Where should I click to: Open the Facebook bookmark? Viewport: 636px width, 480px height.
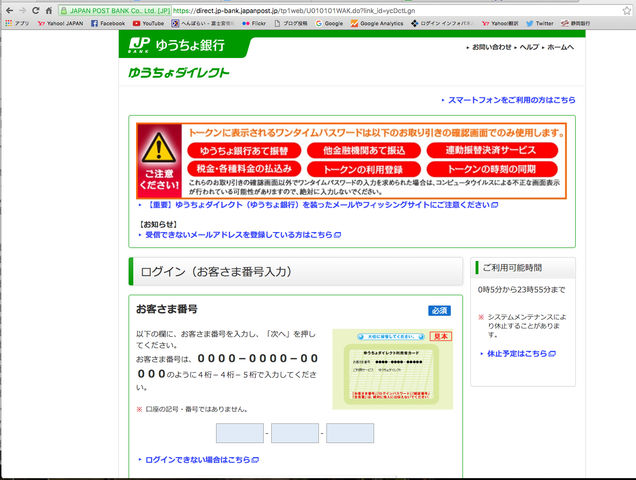[x=108, y=24]
